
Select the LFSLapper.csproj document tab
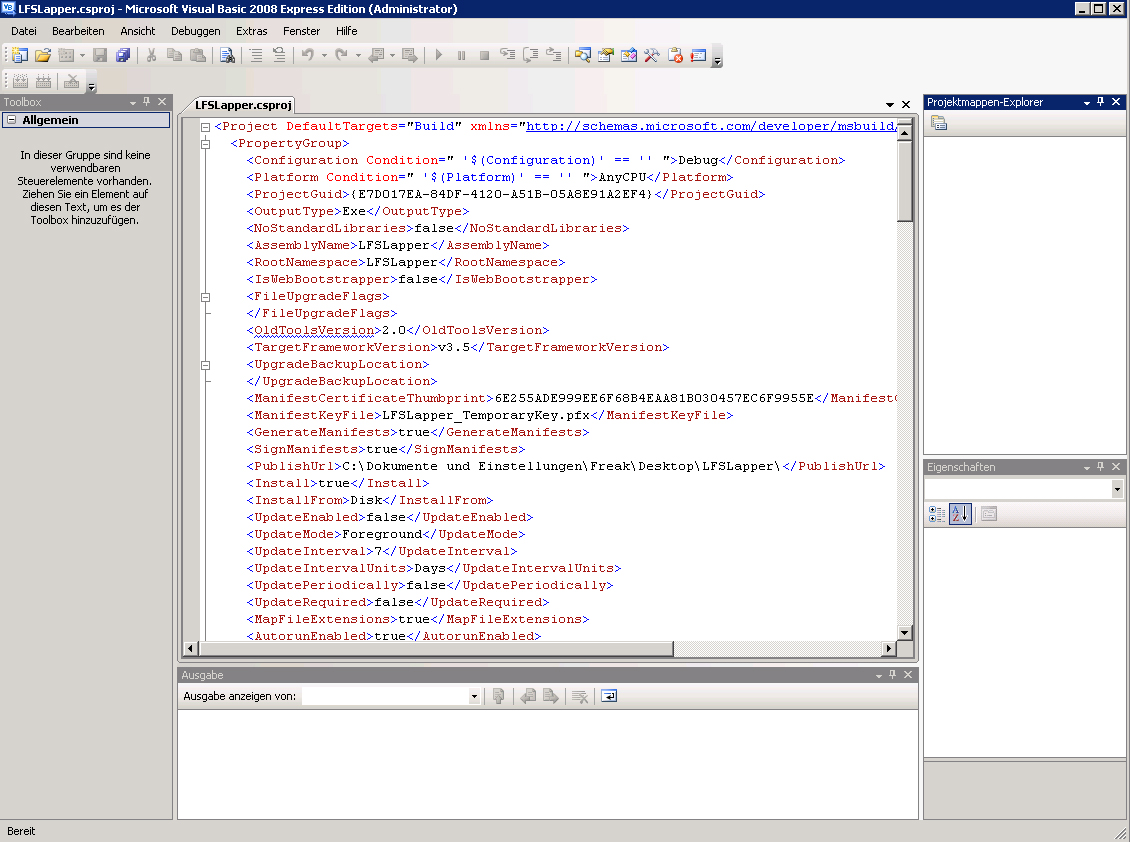pos(243,105)
